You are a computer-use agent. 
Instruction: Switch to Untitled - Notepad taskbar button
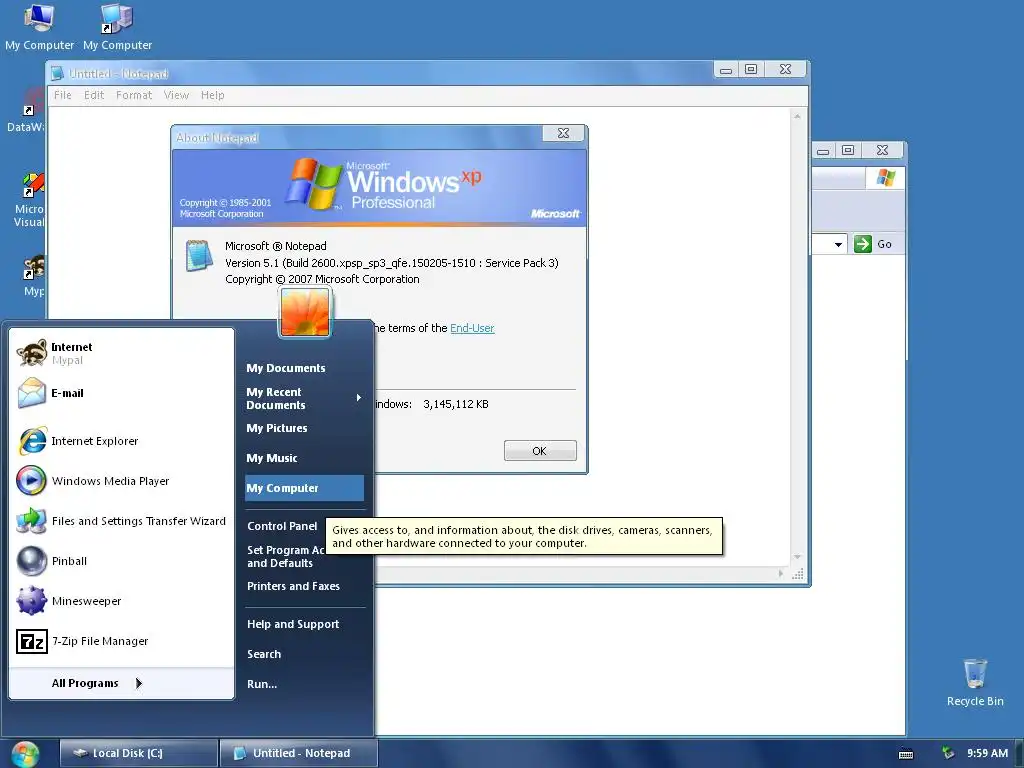pyautogui.click(x=299, y=754)
